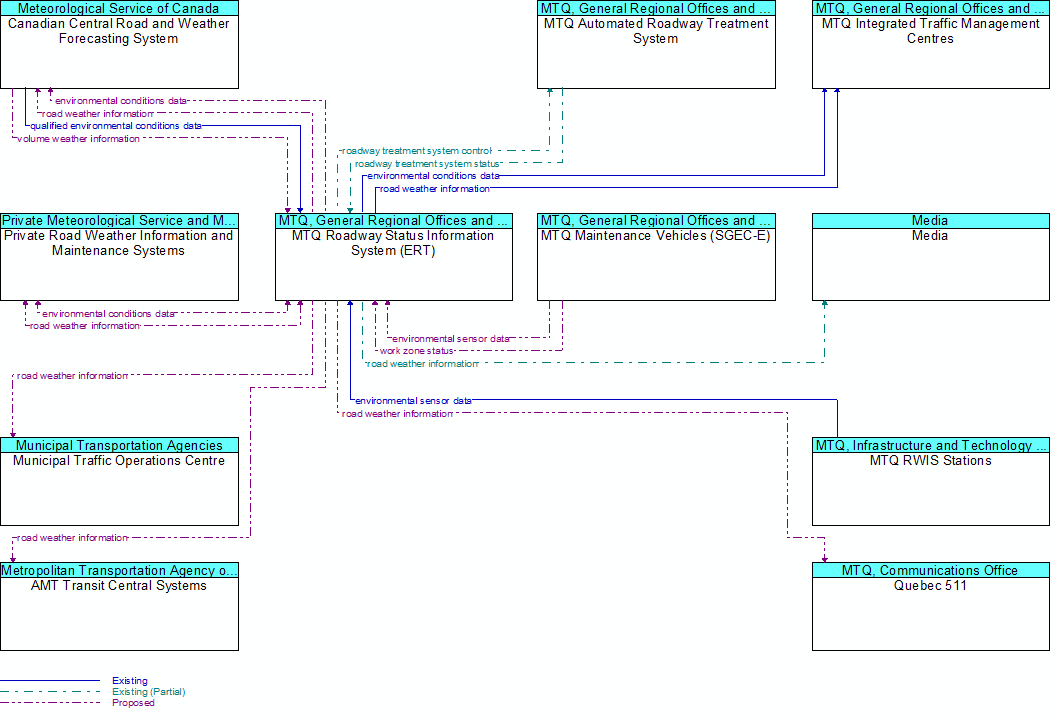Click the 'MTQ, Infrastructure and Technology ...' header
Image resolution: width=1059 pixels, height=720 pixels.
[x=931, y=446]
